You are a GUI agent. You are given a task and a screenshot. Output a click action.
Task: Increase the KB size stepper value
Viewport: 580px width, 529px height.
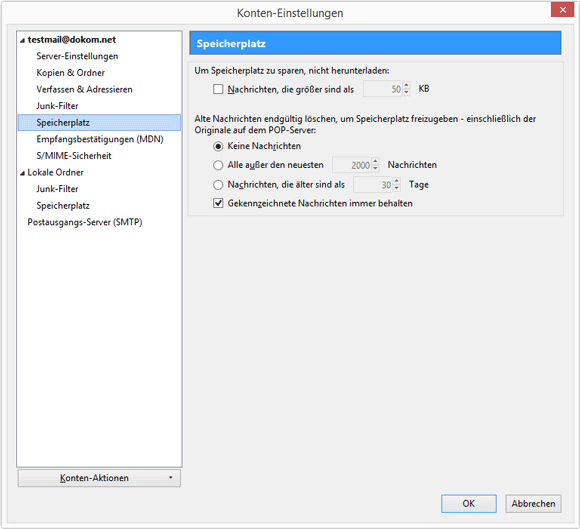point(406,85)
